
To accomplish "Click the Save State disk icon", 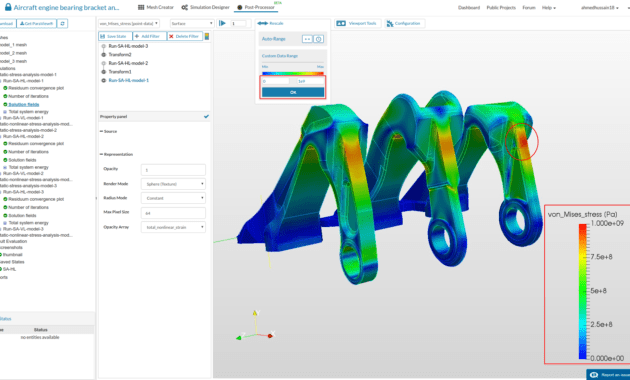I will pyautogui.click(x=103, y=36).
